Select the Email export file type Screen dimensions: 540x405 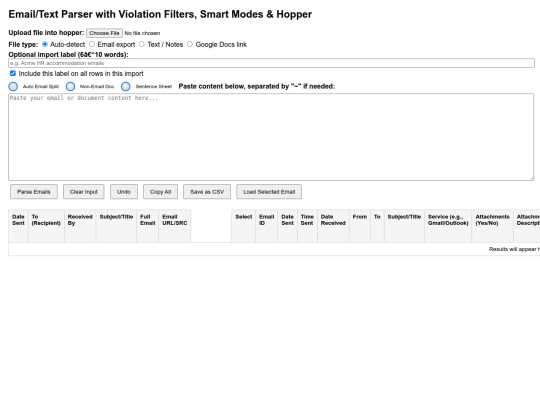(x=92, y=44)
